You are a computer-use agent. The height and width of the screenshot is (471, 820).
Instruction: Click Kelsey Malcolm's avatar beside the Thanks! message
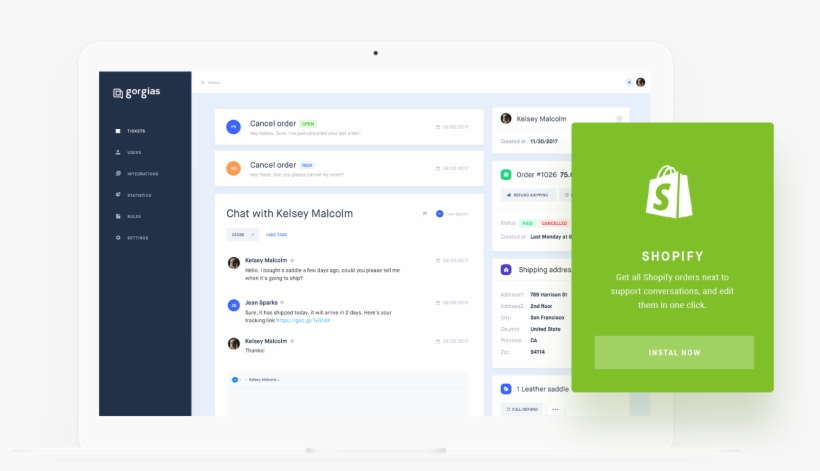234,343
